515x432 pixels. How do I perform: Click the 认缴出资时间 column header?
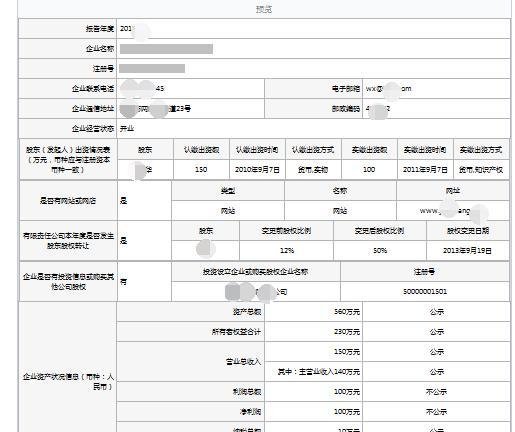[x=257, y=150]
